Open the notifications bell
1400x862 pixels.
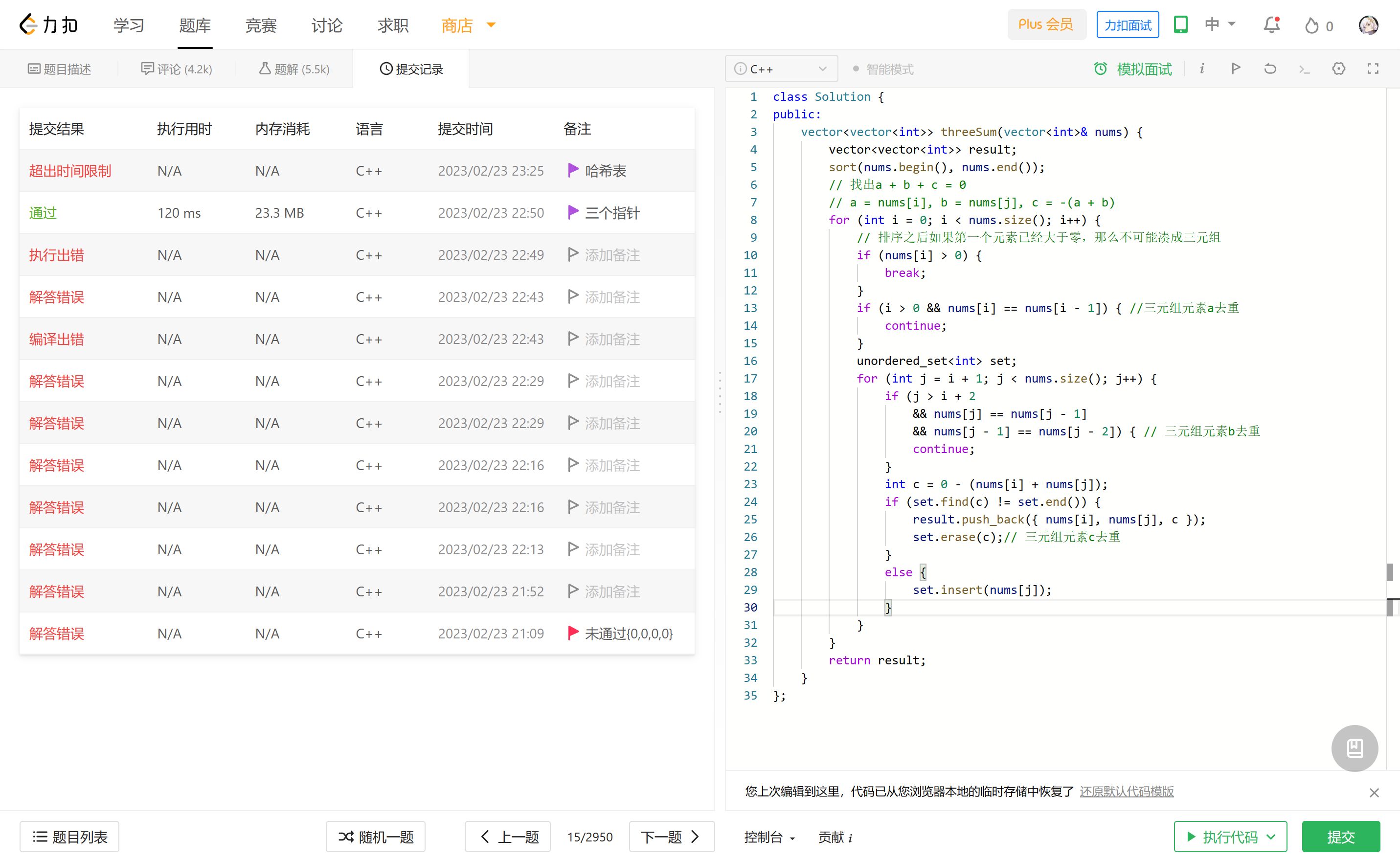click(1272, 24)
